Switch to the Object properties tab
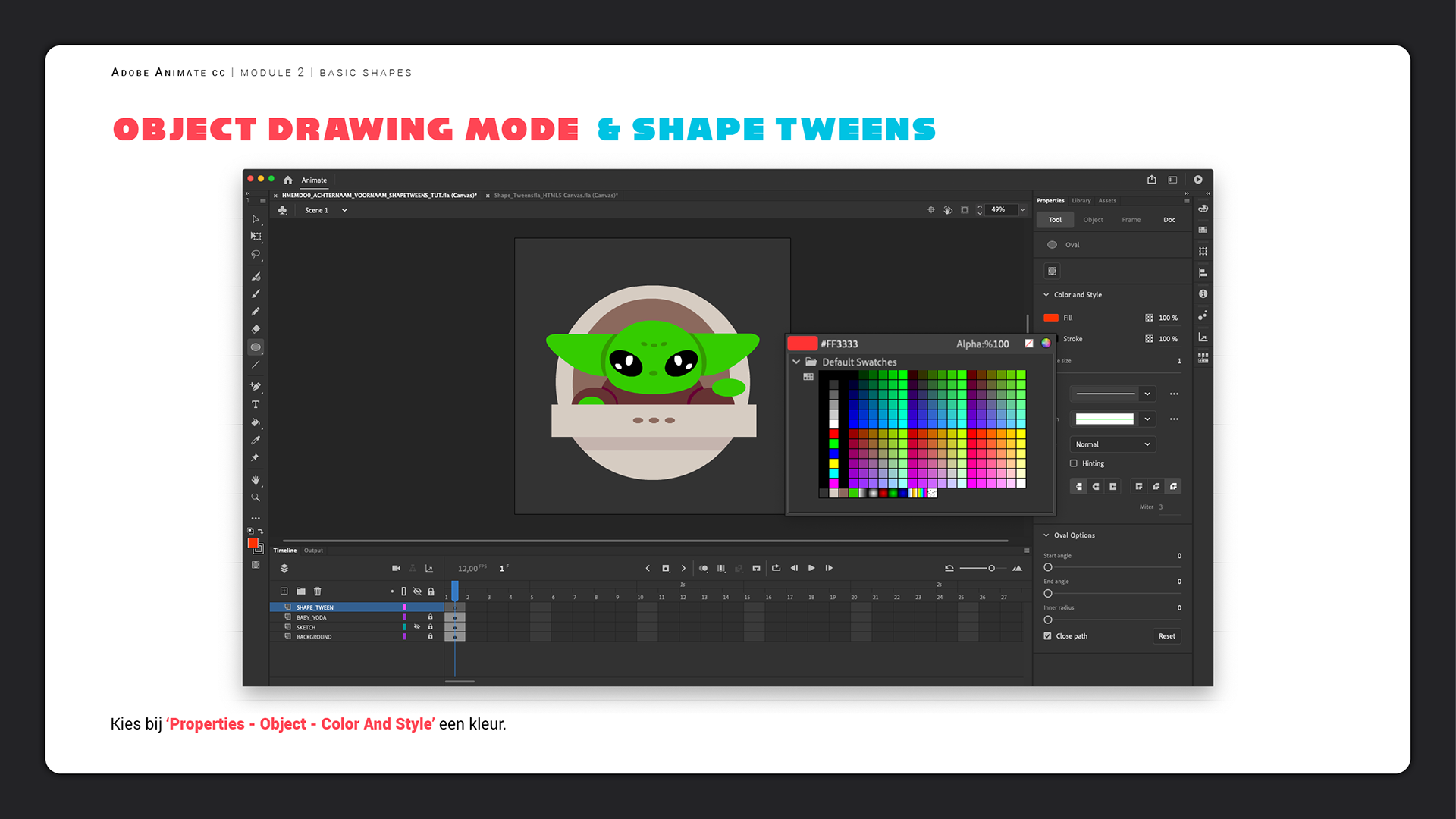This screenshot has height=819, width=1456. coord(1093,220)
